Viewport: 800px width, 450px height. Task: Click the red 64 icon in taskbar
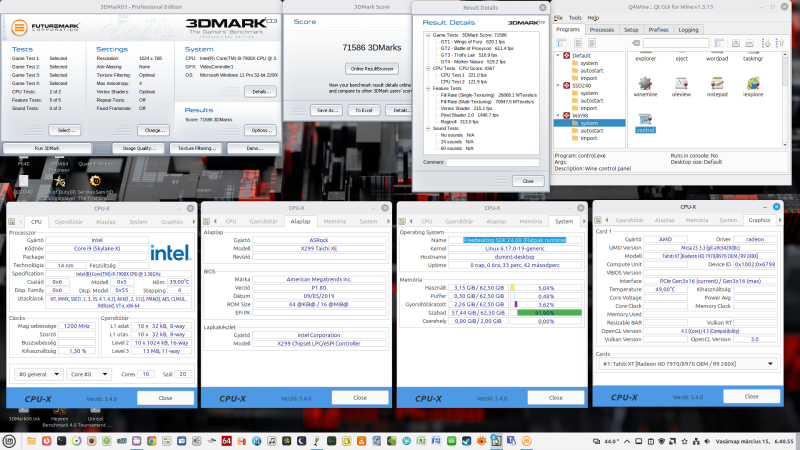227,441
